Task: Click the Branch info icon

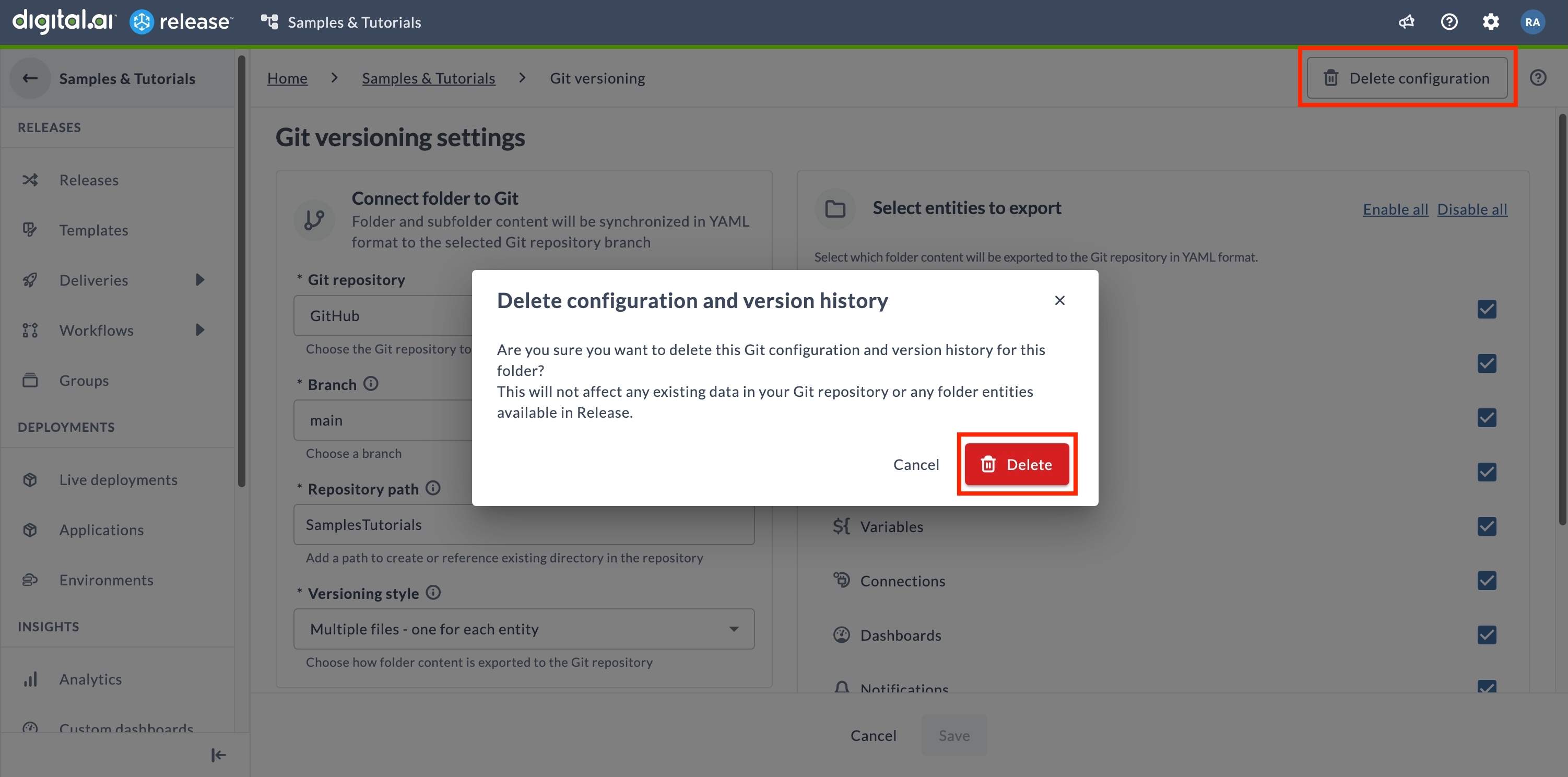Action: (x=370, y=384)
